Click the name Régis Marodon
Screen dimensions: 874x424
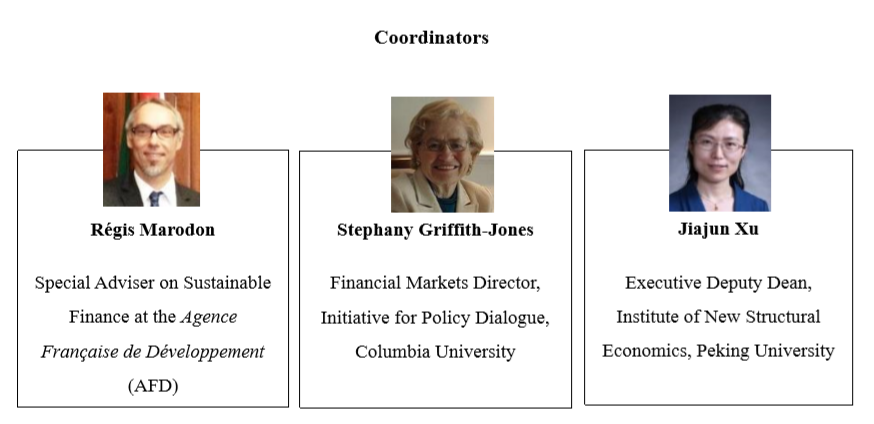[x=153, y=230]
